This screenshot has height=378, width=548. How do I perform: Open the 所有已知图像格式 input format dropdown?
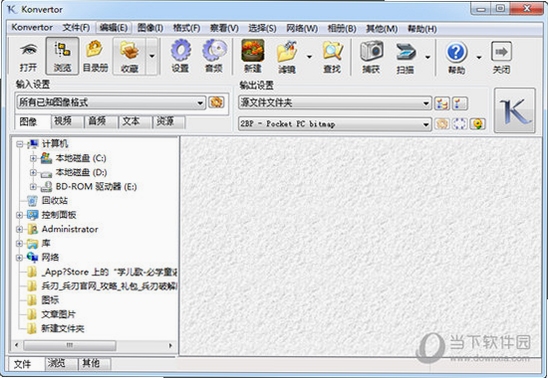(111, 102)
